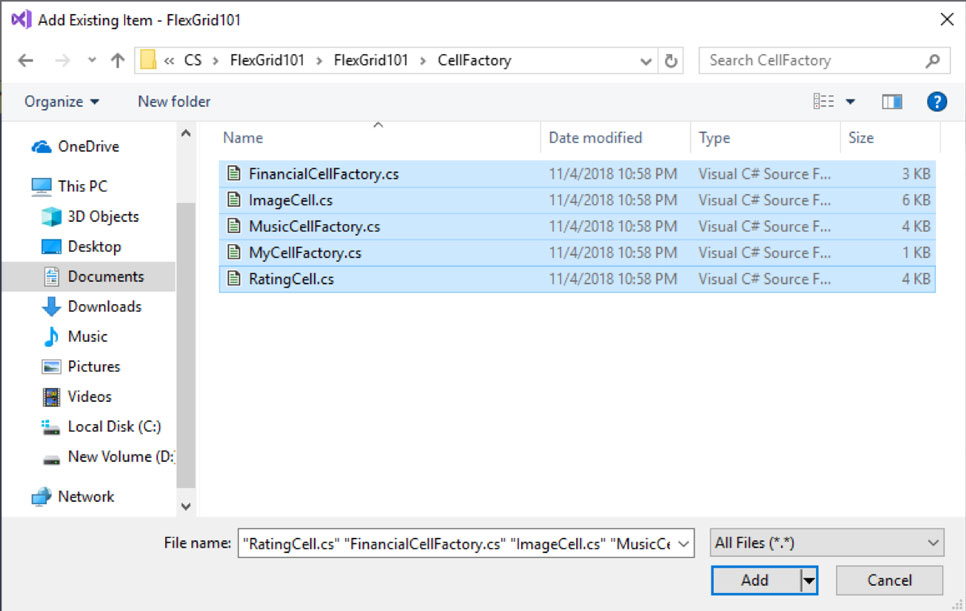Open the help button
The height and width of the screenshot is (611, 966).
coord(936,102)
